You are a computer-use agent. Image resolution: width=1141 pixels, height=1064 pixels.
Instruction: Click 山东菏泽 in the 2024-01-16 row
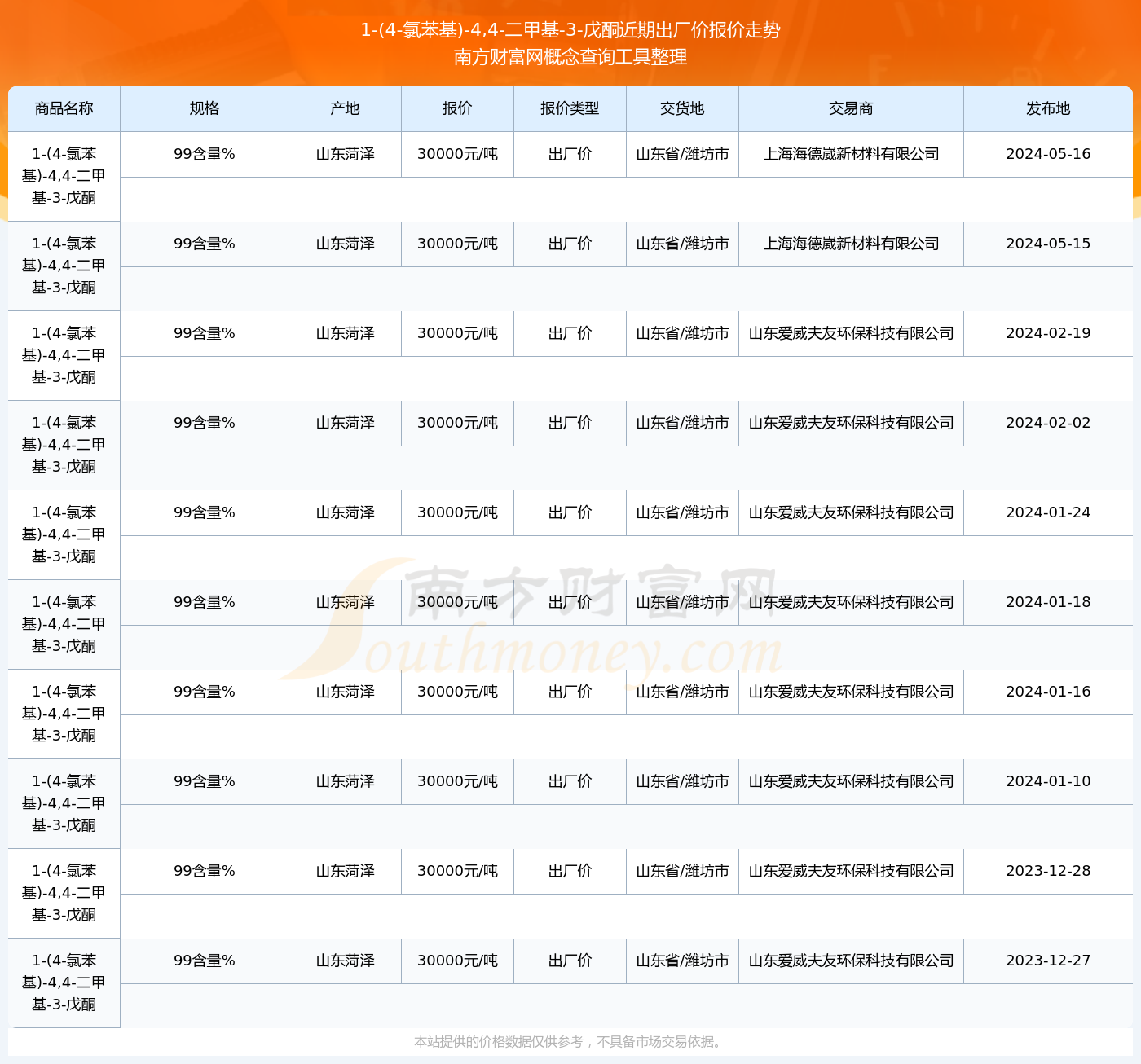coord(345,692)
